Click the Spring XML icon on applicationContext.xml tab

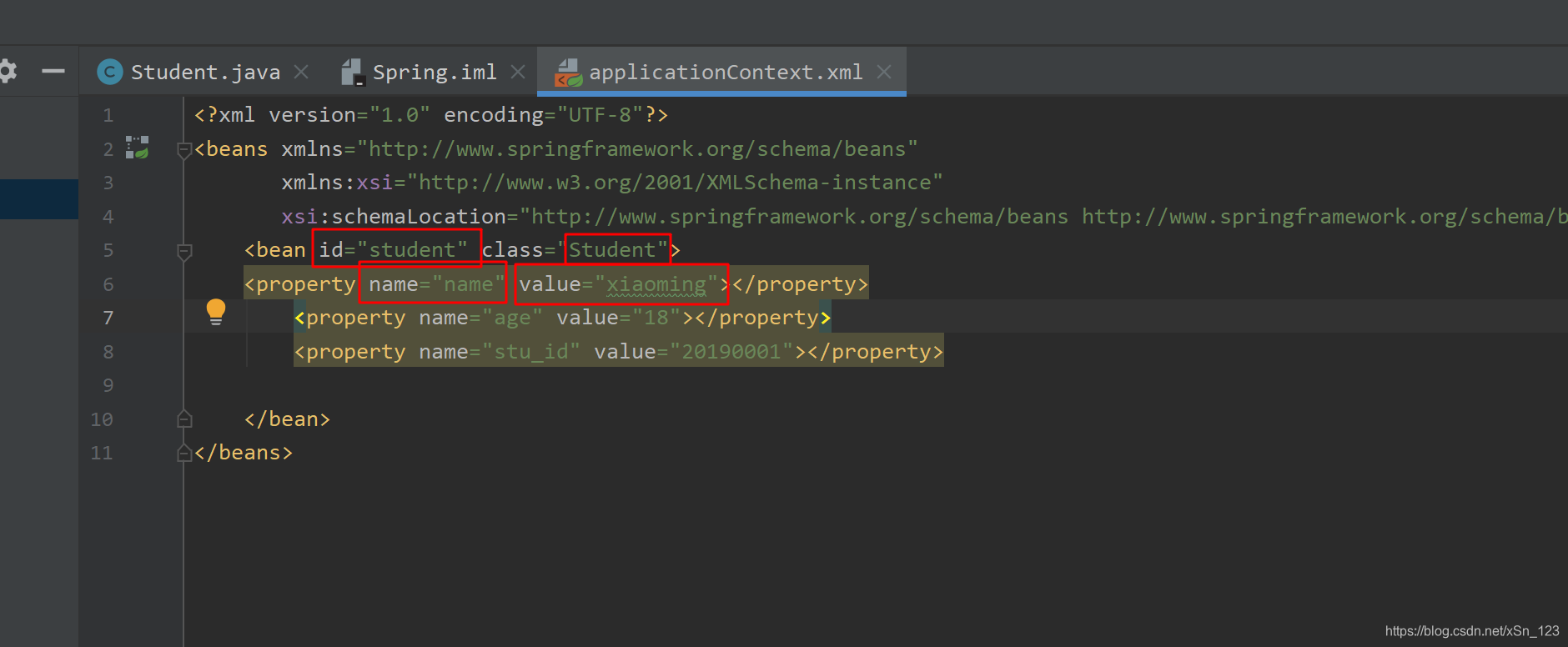[x=568, y=73]
